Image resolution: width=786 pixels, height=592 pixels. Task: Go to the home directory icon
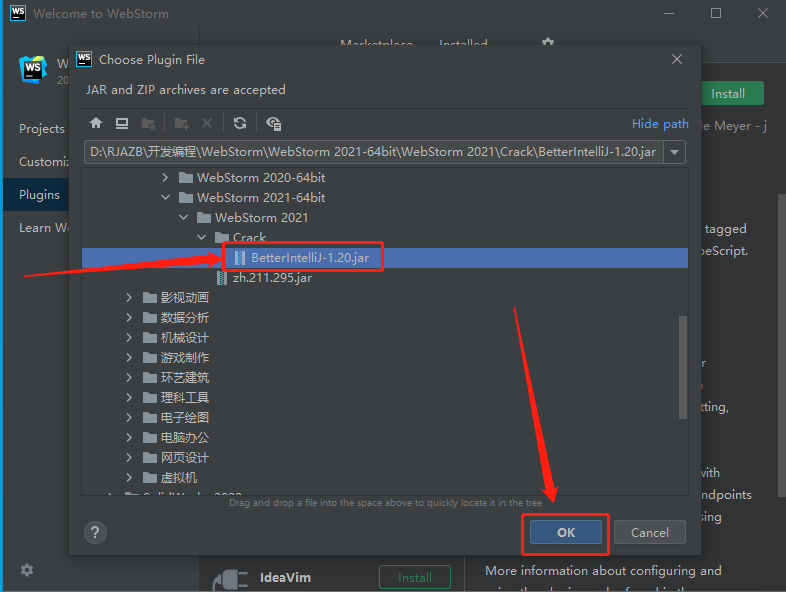[x=96, y=123]
